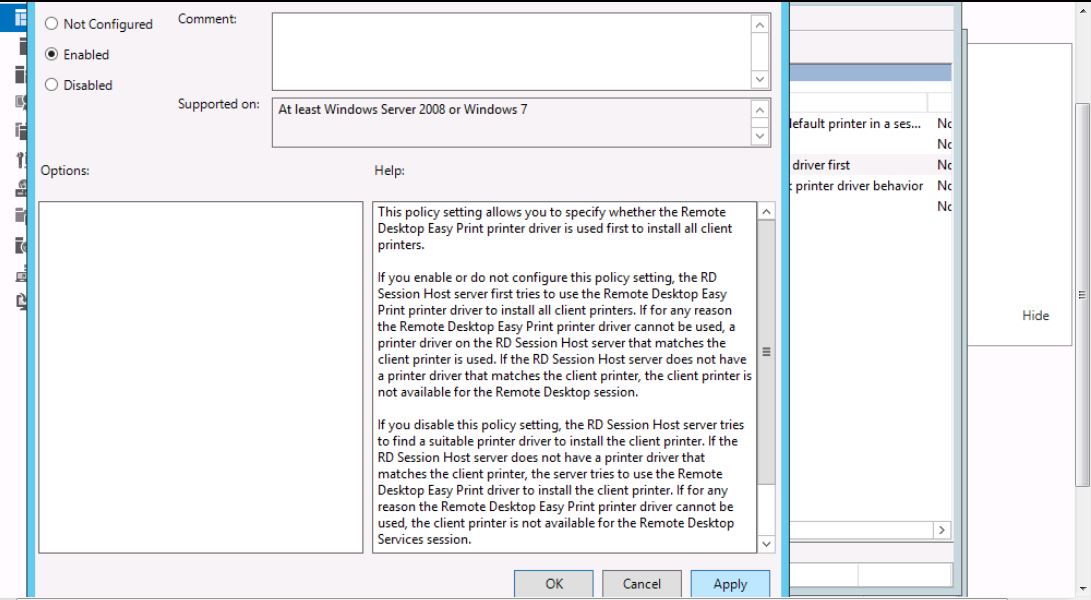Viewport: 1091px width, 600px height.
Task: Click the policy list horizontal scroll right arrow
Action: 941,530
